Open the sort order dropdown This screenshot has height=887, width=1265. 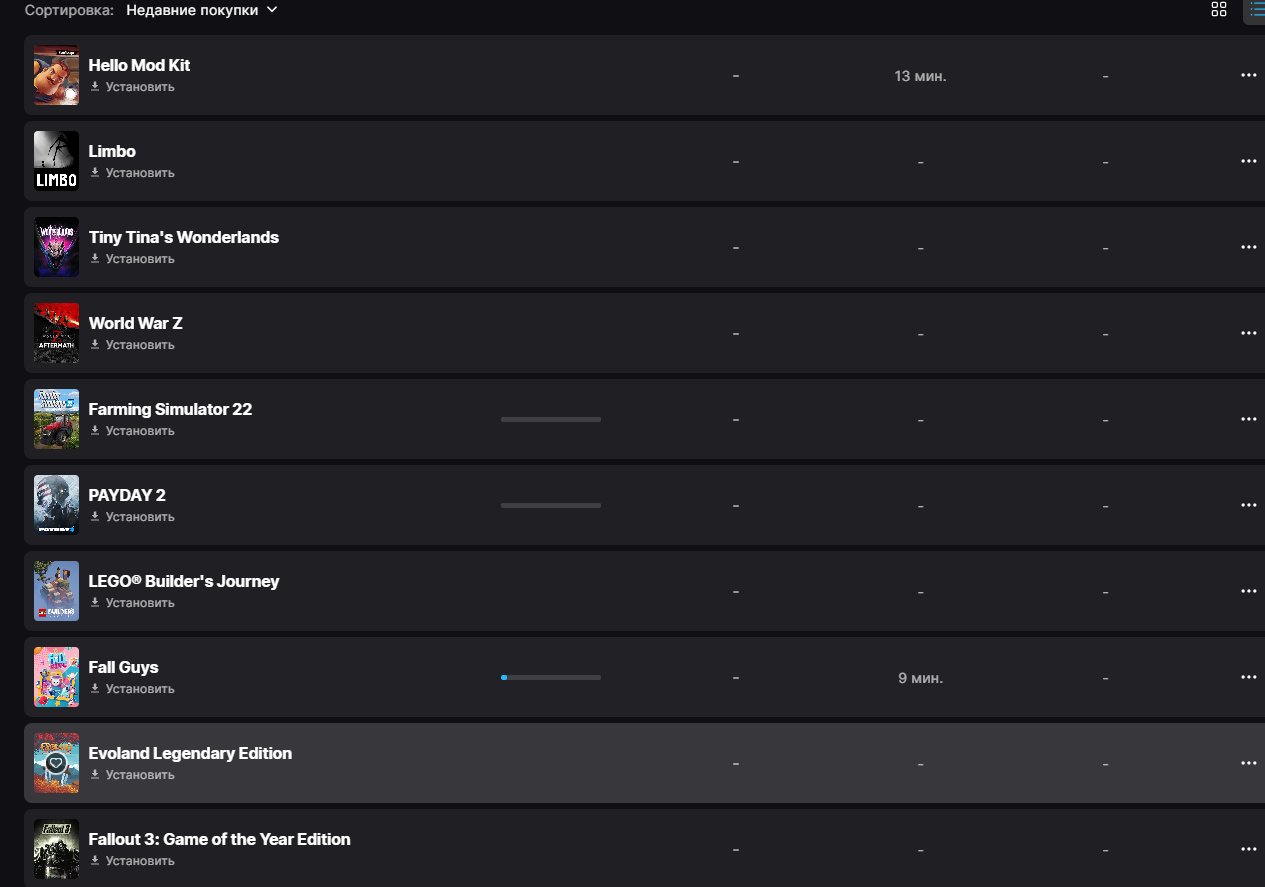tap(201, 10)
